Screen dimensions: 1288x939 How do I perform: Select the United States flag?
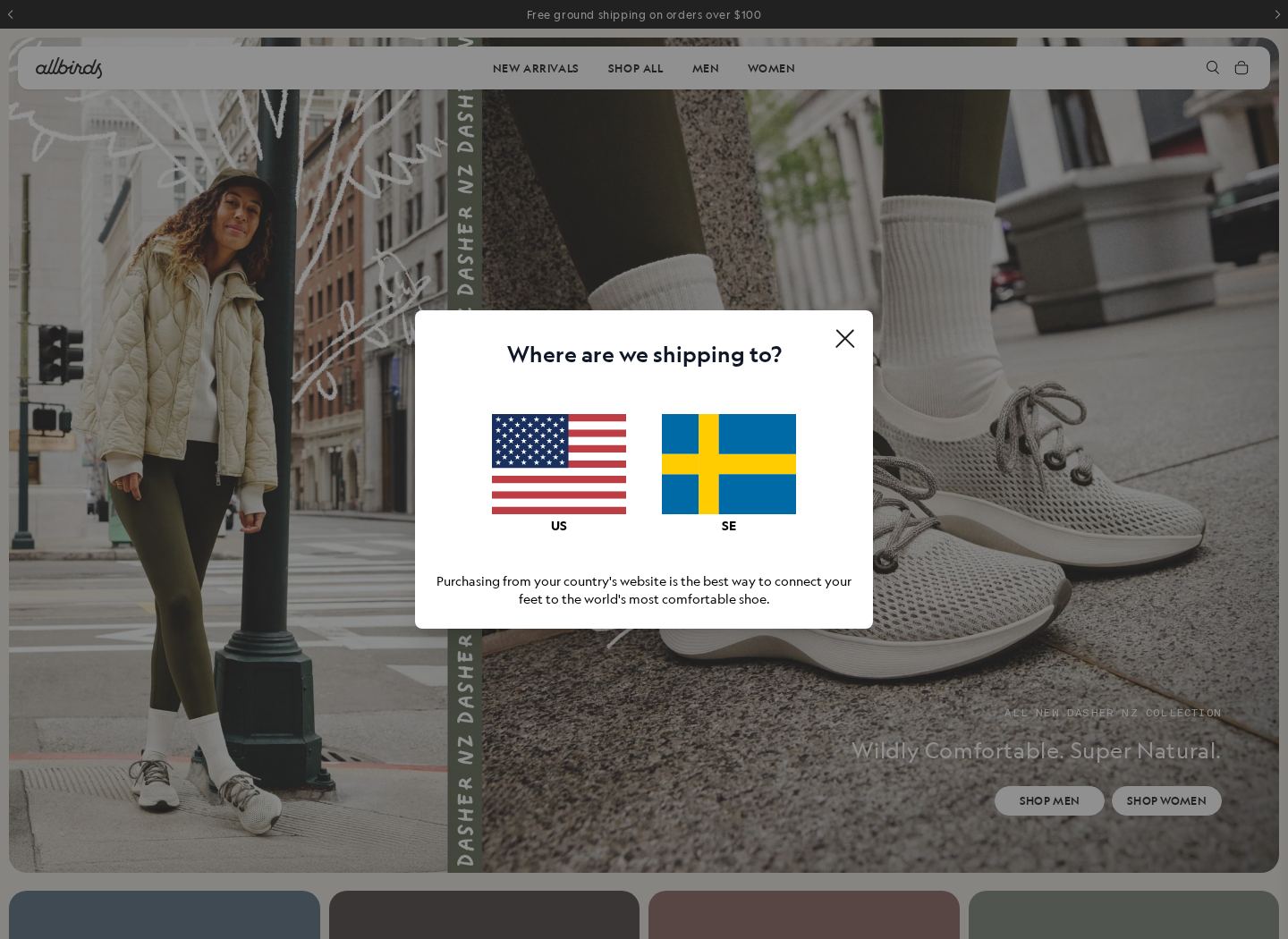559,464
